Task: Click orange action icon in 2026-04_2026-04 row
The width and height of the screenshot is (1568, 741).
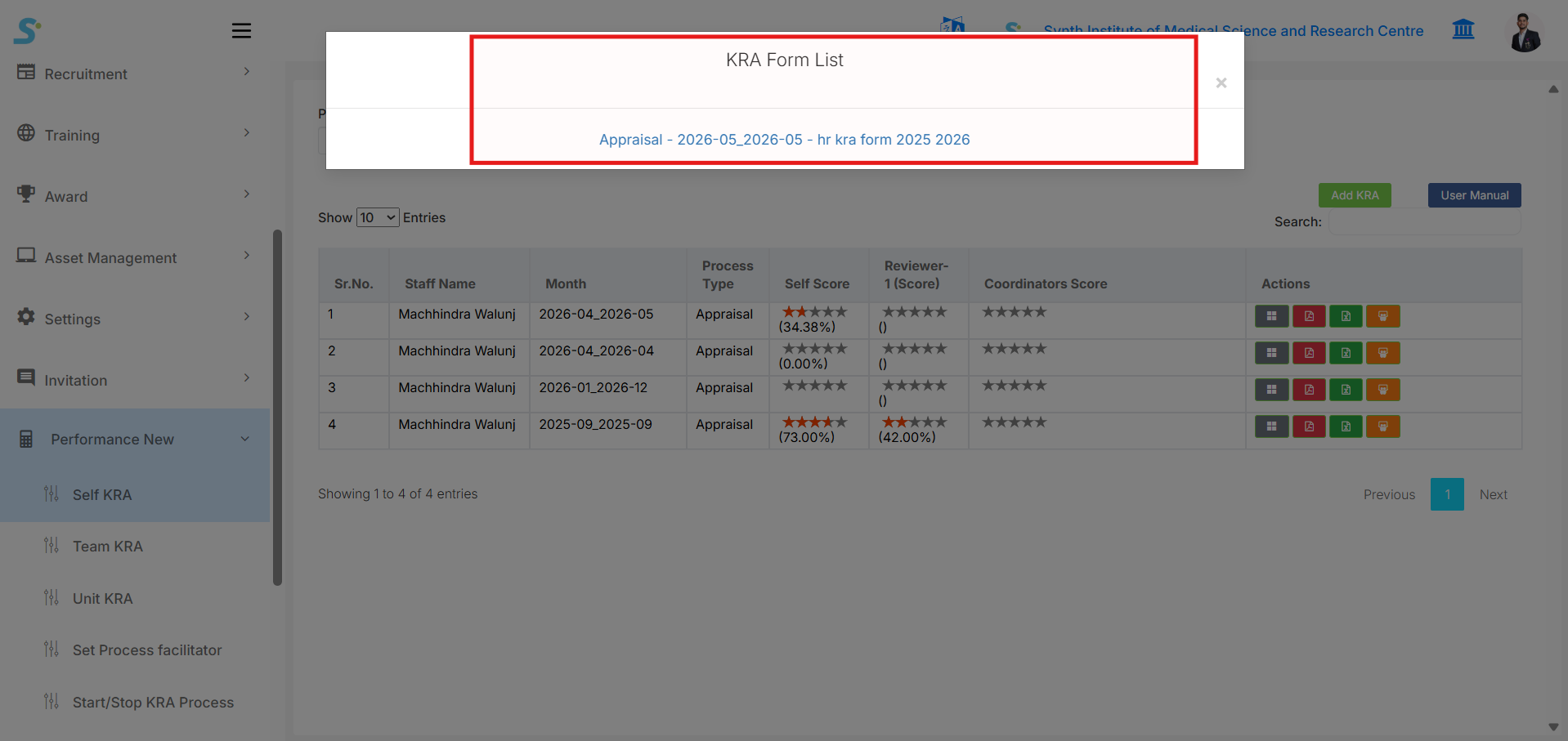Action: coord(1383,353)
